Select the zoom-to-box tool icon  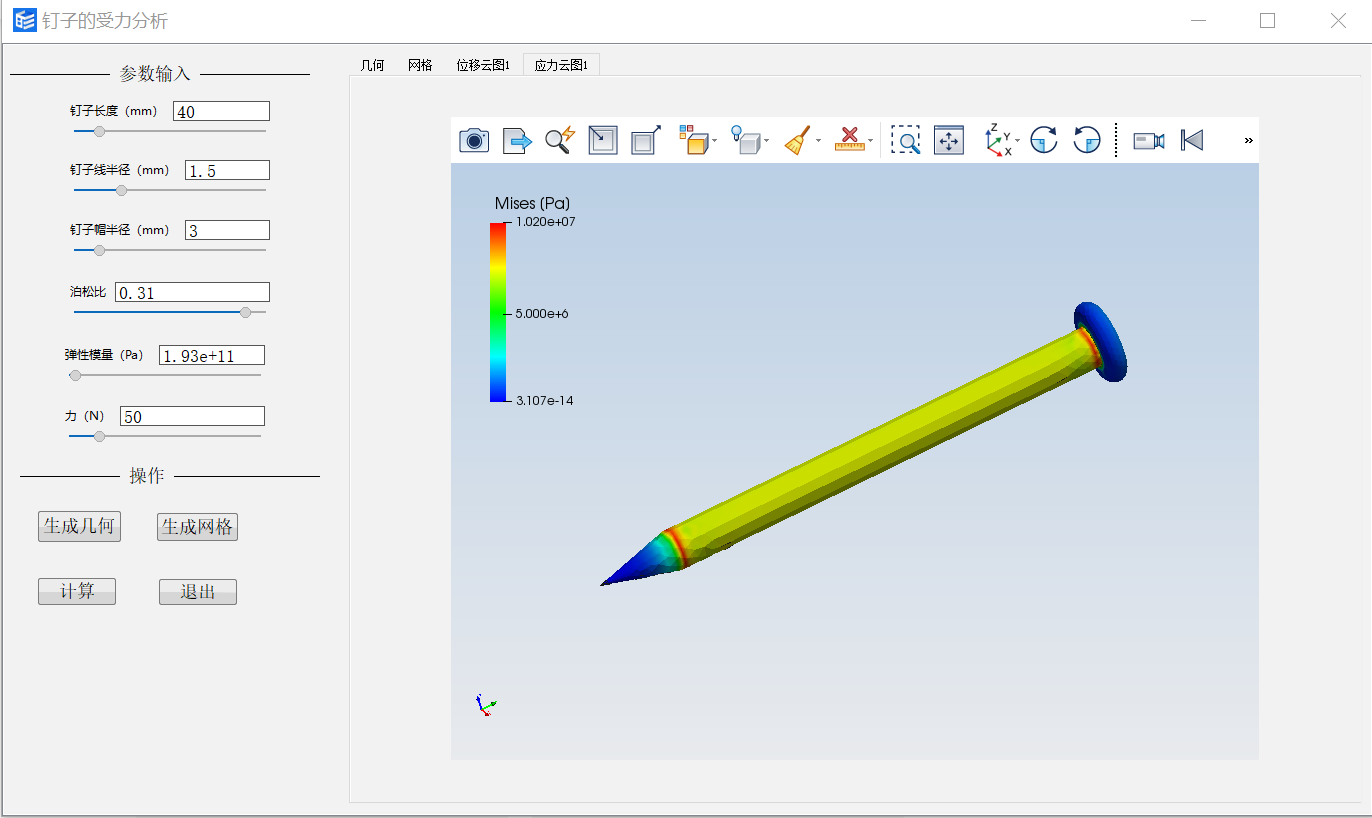[x=906, y=141]
